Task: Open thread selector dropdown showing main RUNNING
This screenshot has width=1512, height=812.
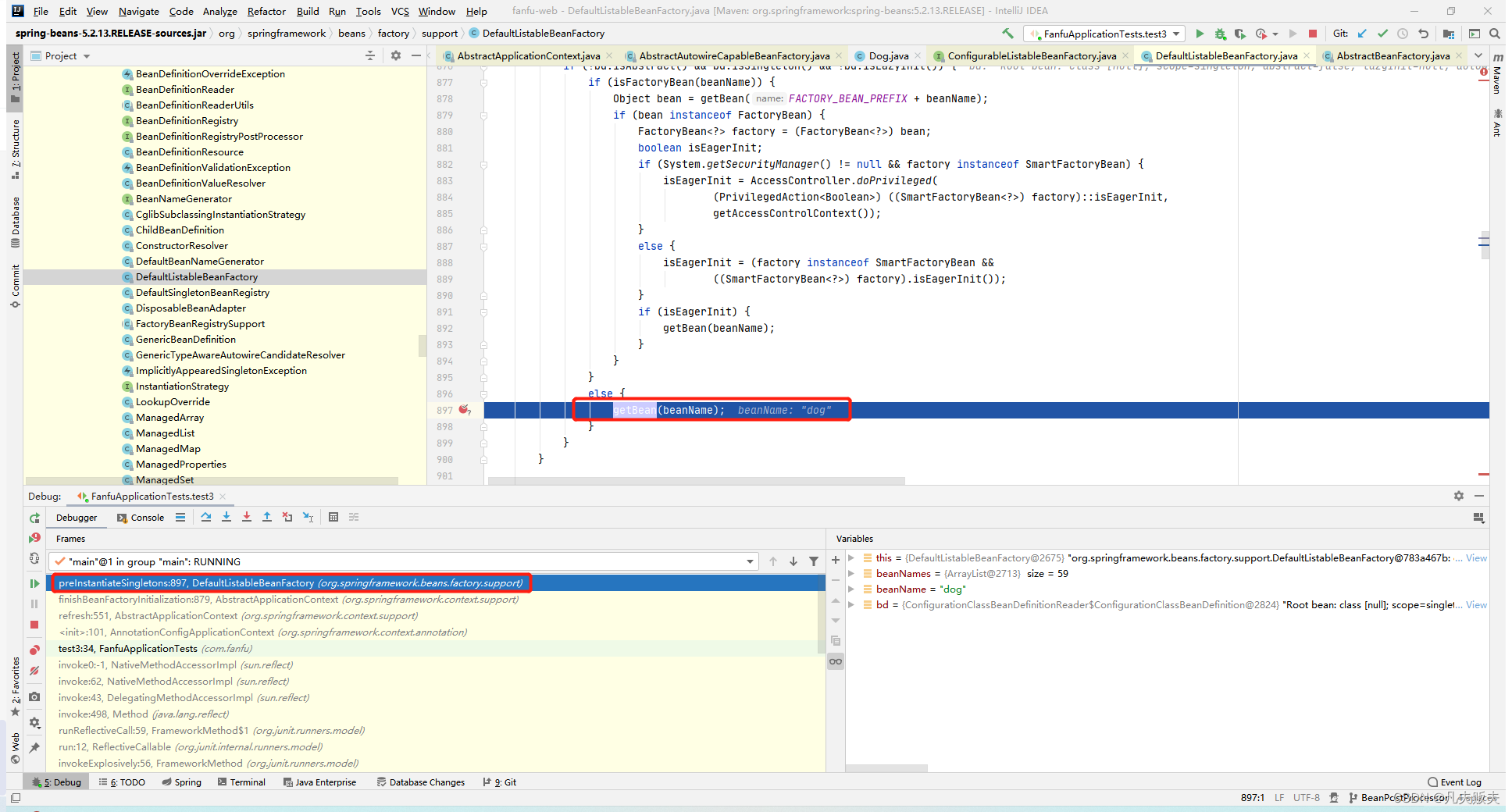Action: [x=404, y=561]
